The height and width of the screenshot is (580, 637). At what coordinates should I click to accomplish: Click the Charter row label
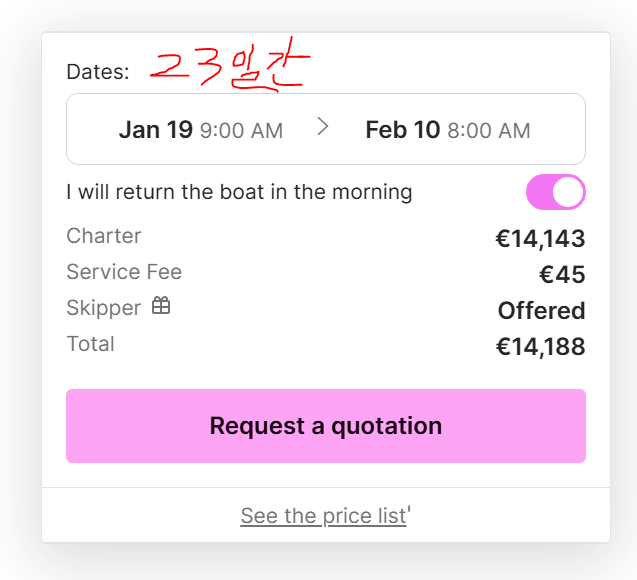point(104,236)
